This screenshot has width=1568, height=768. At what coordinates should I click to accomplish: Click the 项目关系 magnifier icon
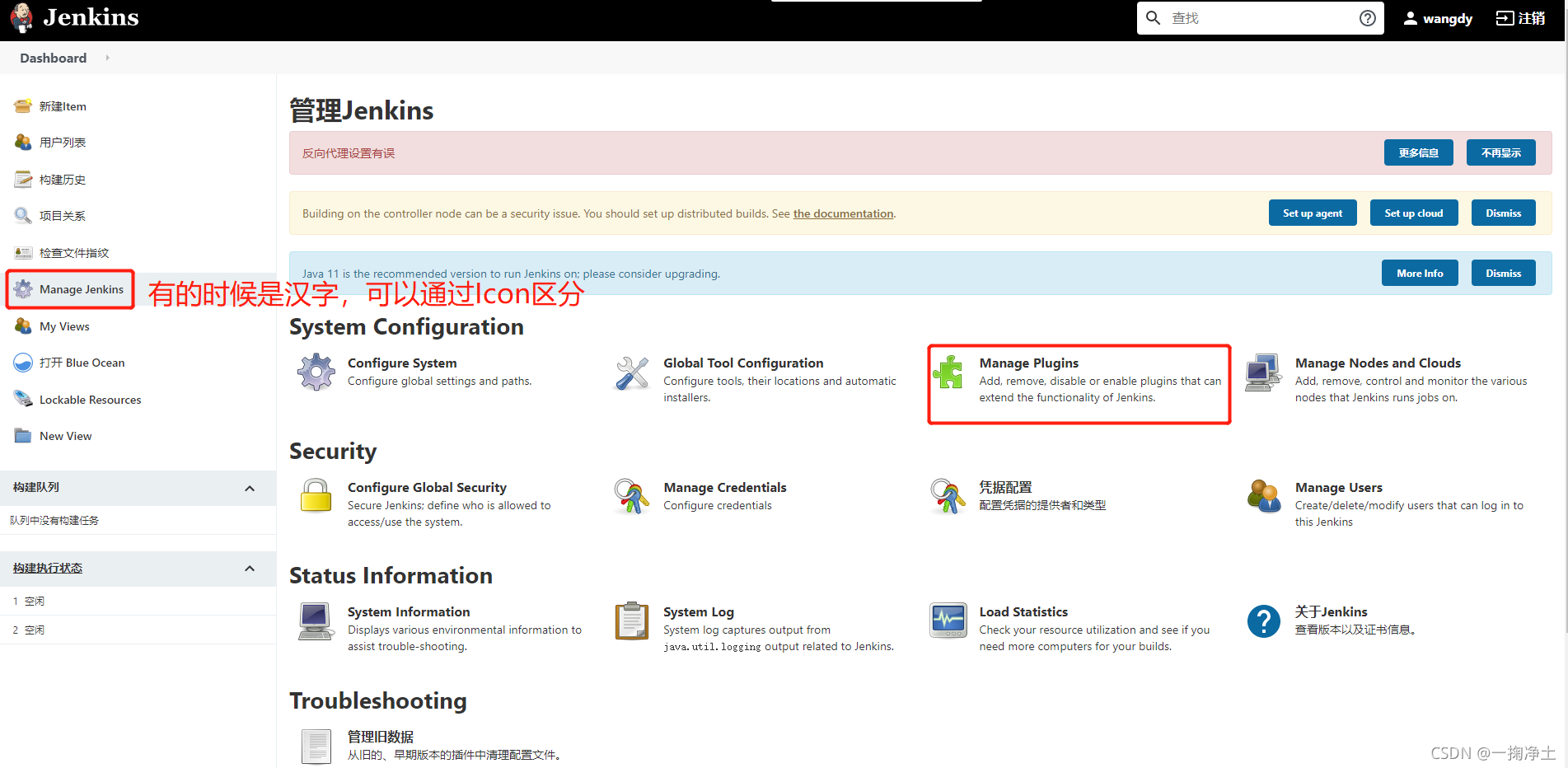click(x=23, y=216)
